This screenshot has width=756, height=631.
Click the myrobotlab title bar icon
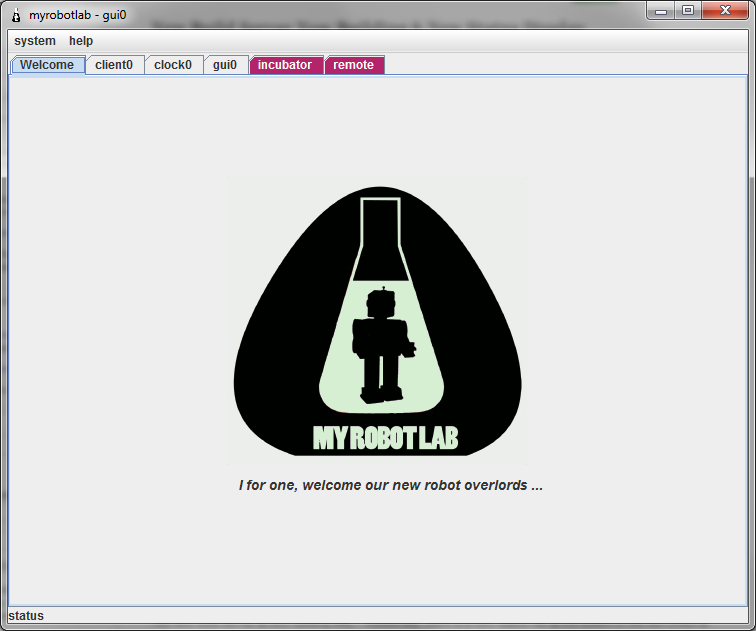pyautogui.click(x=16, y=15)
